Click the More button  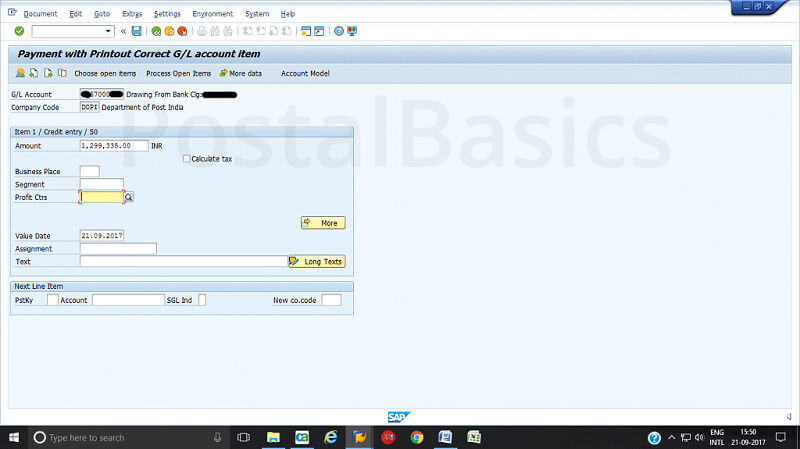[x=323, y=223]
